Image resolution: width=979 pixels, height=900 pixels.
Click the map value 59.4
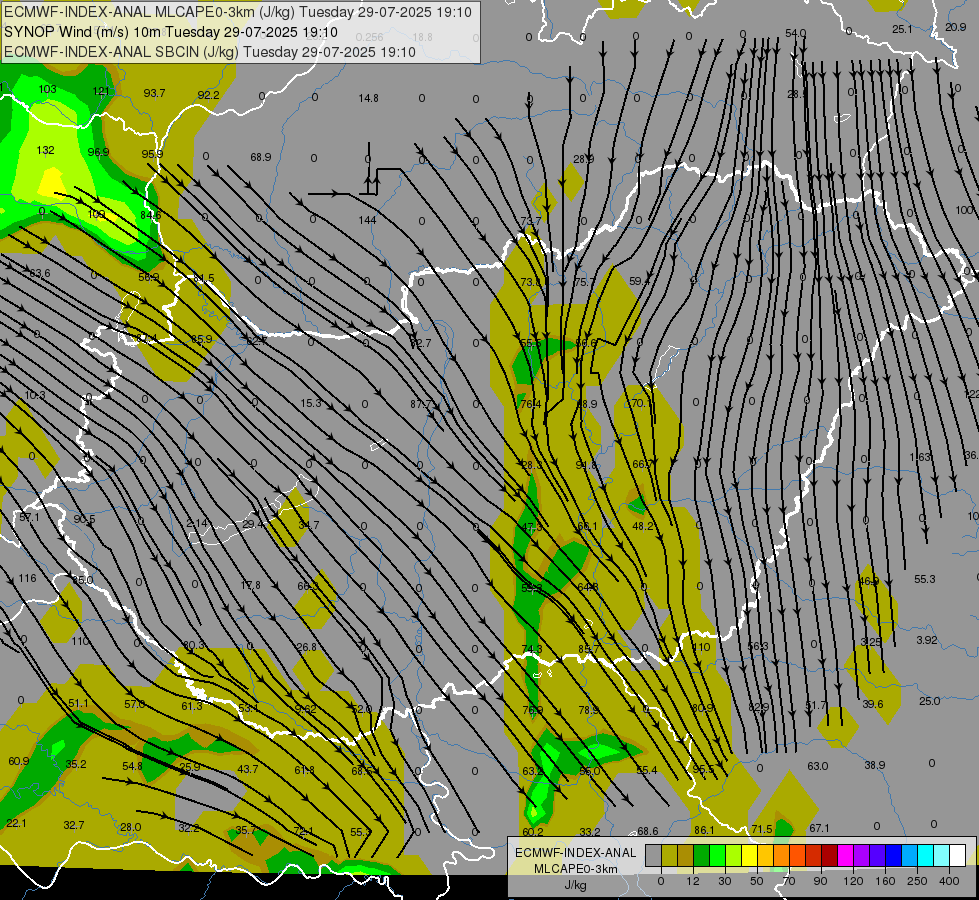639,281
